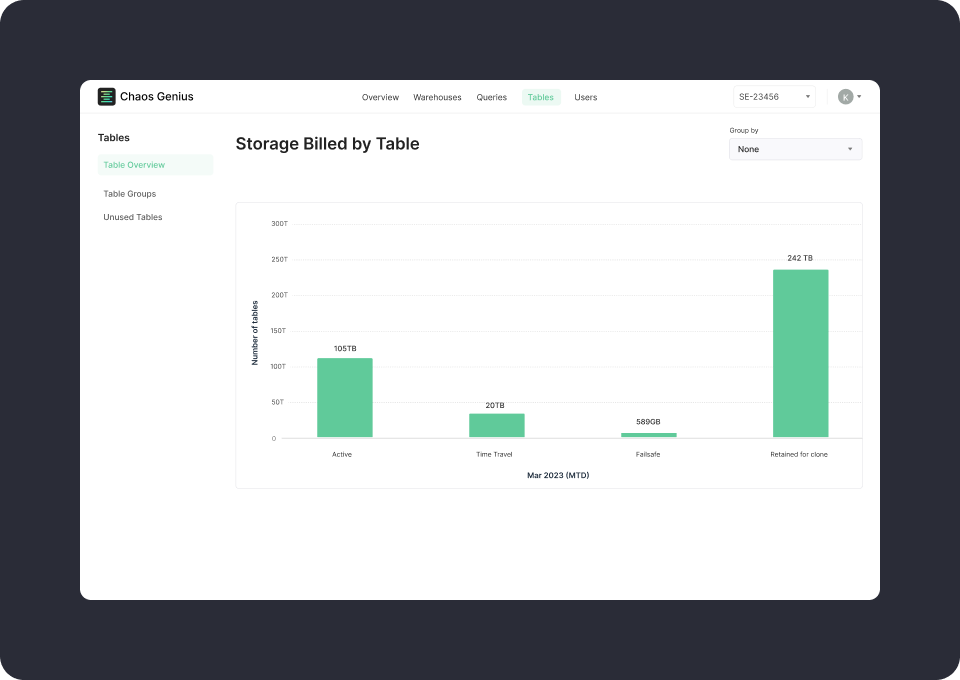This screenshot has height=680, width=960.
Task: View Unused Tables in the sidebar
Action: (x=132, y=217)
